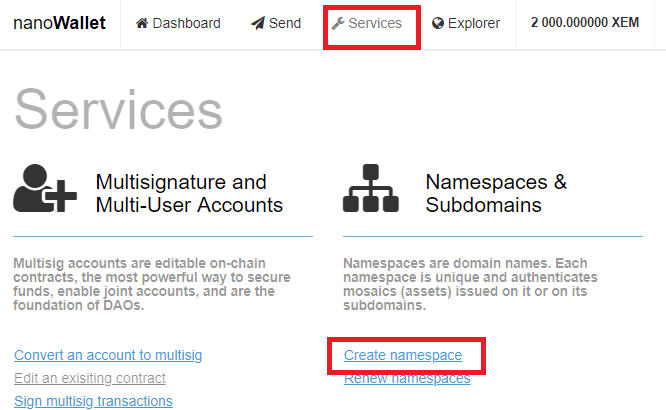Click the namespaces hierarchy icon
Screen dimensions: 666x410
click(371, 188)
